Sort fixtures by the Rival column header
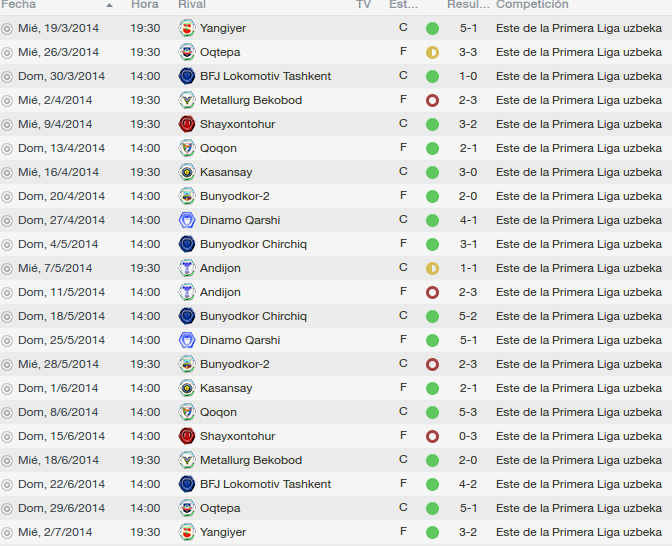The width and height of the screenshot is (672, 546). click(x=192, y=5)
